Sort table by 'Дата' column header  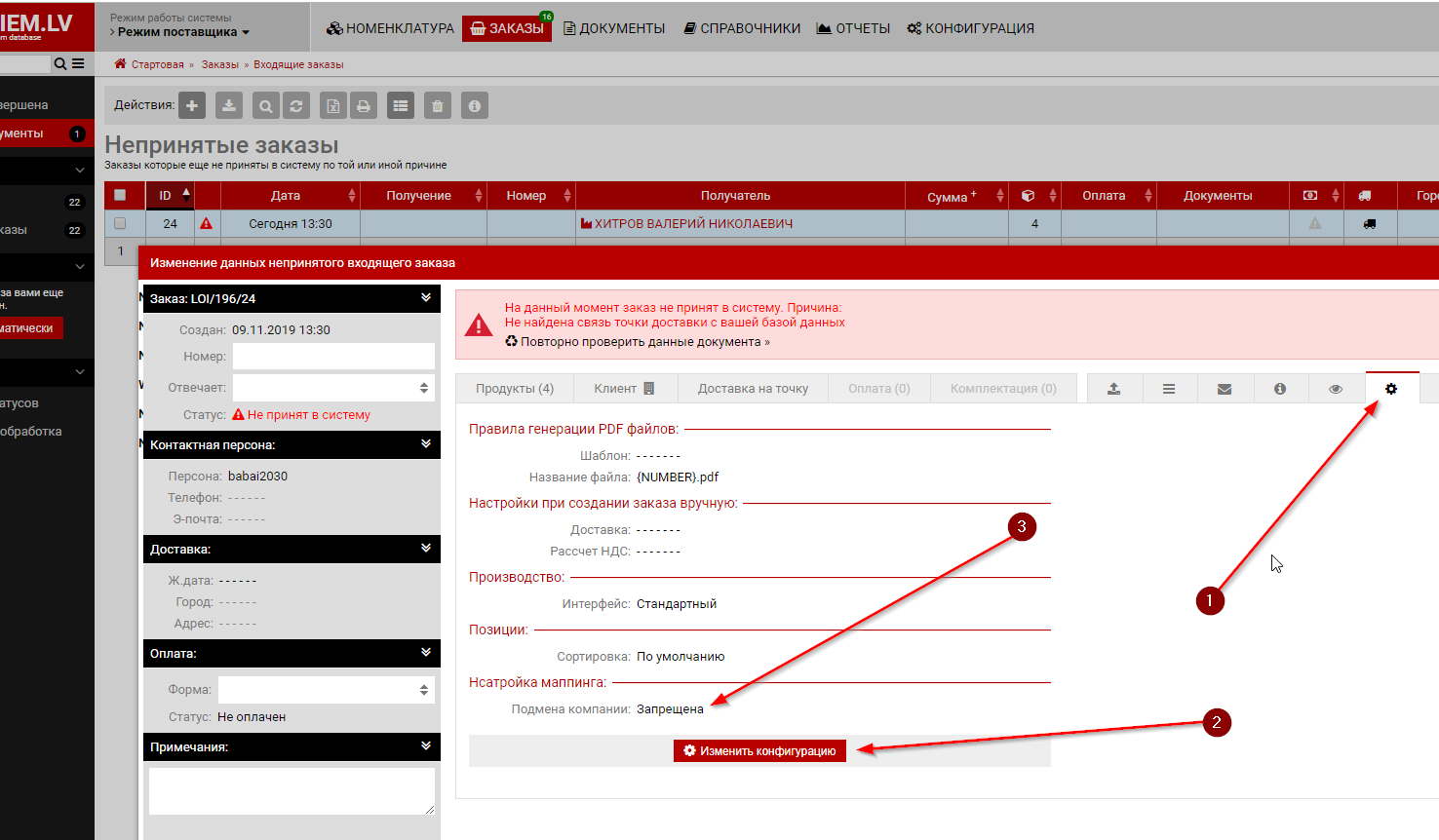point(286,196)
